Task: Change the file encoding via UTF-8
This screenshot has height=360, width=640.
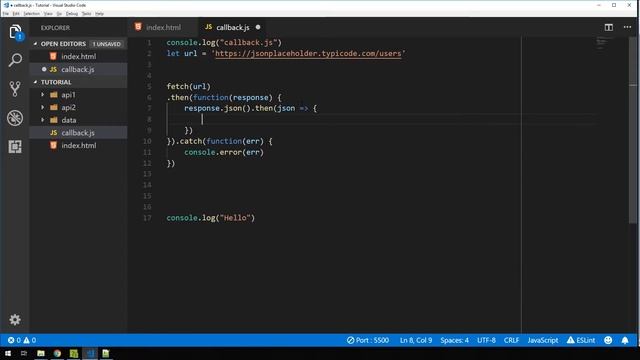Action: coord(486,340)
